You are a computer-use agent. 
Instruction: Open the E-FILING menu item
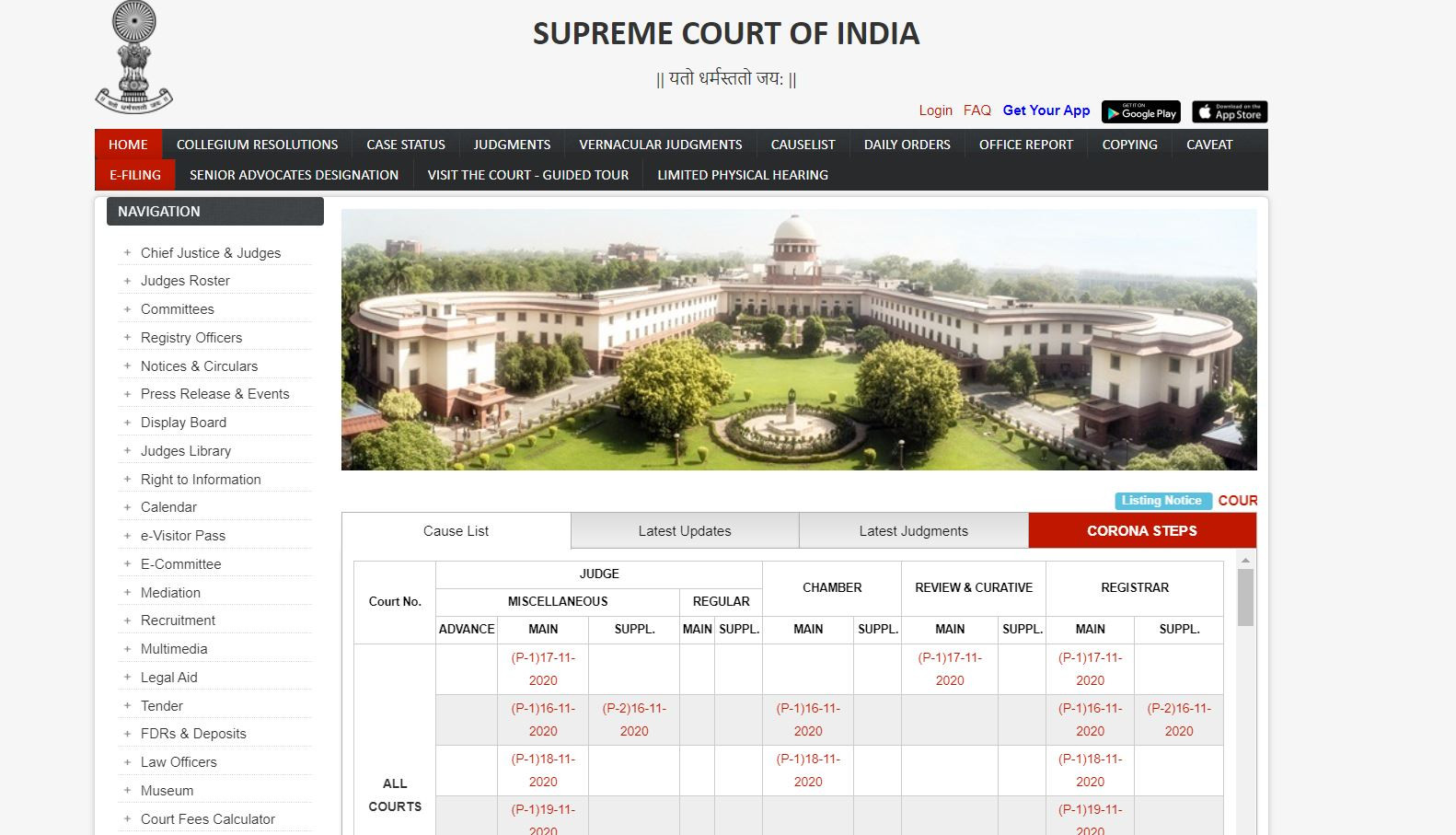coord(135,175)
